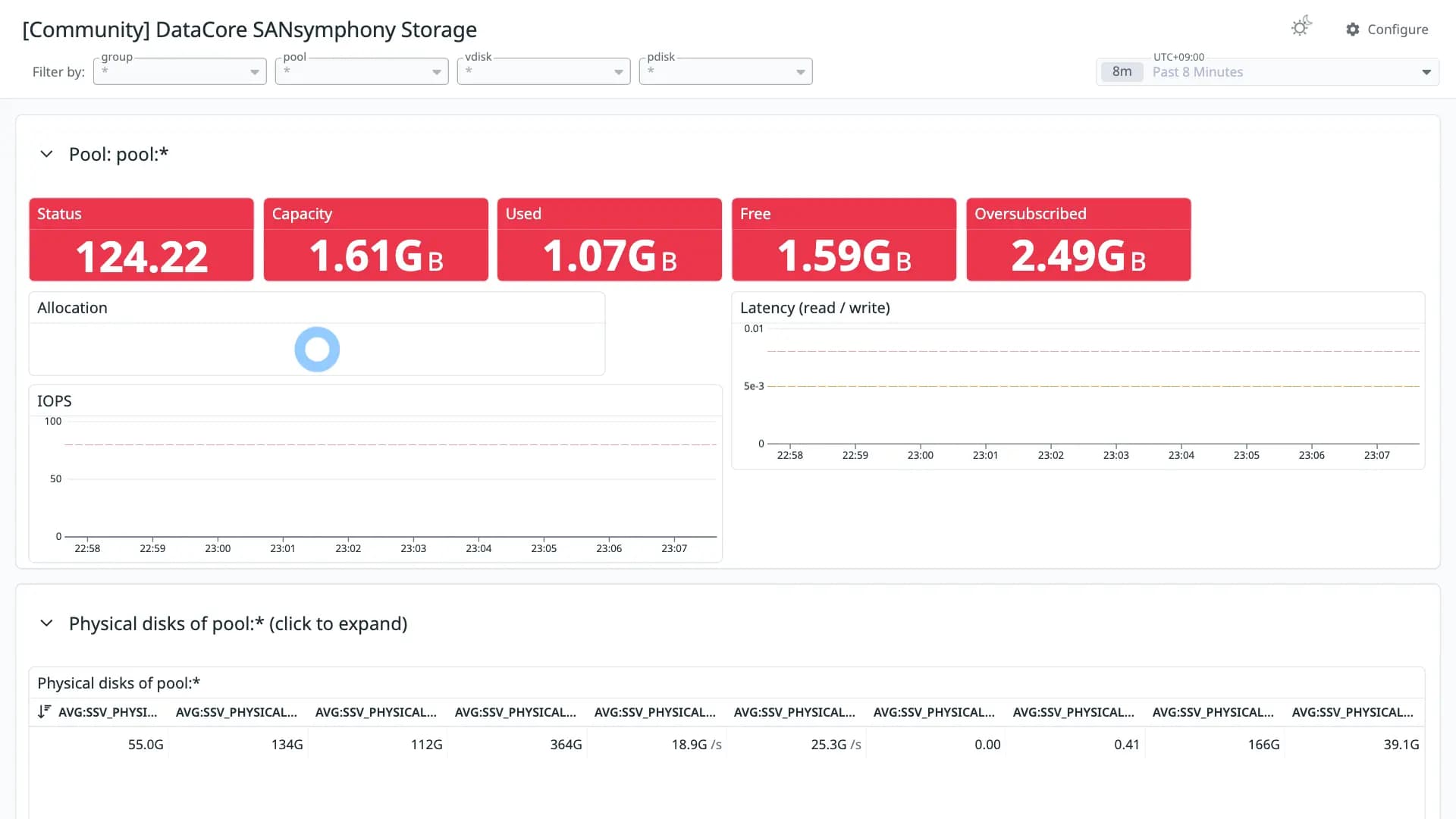Click the 23:07 tick on Latency chart

[x=1377, y=455]
